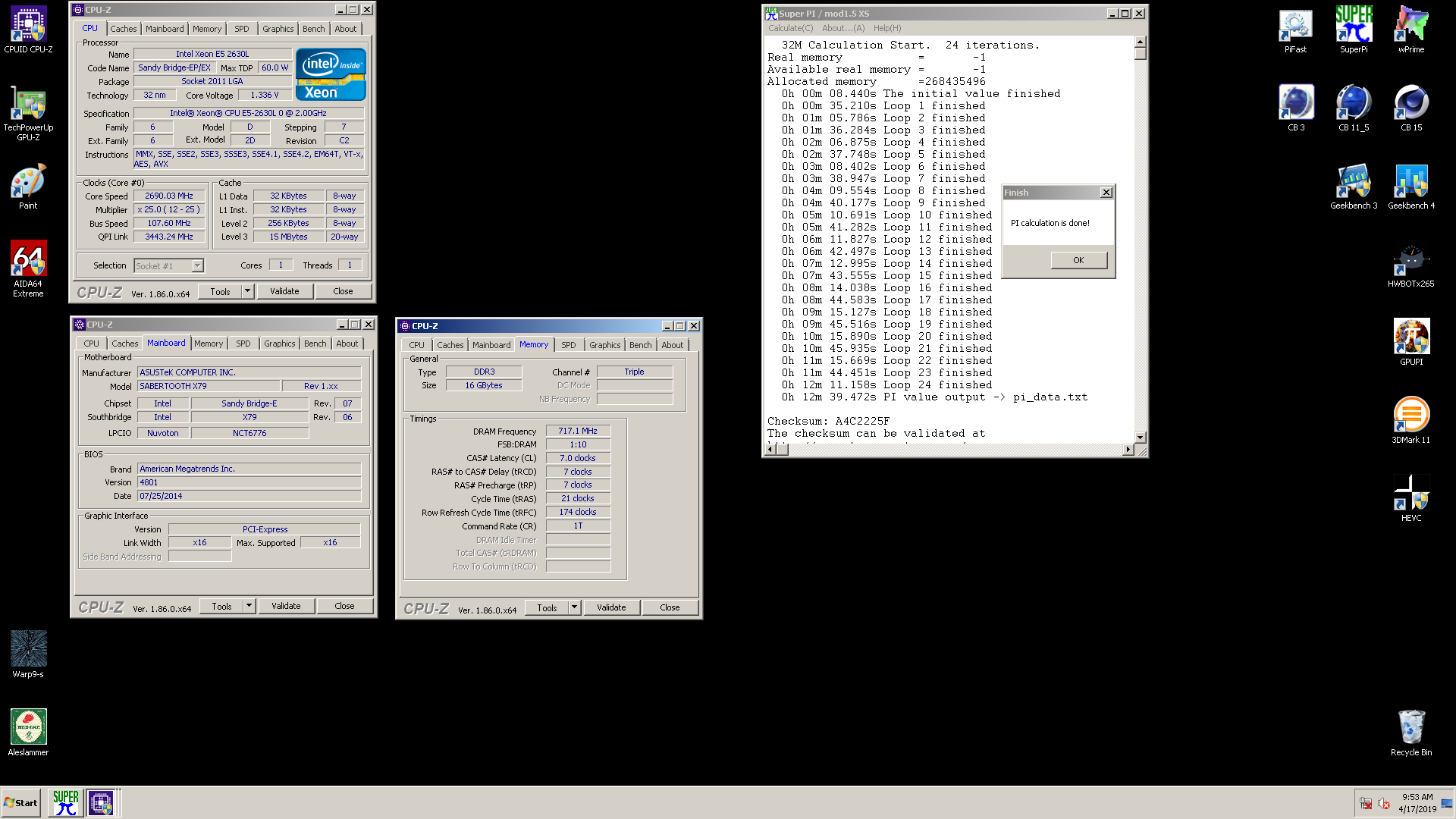Click Close button in Mainboard CPU-Z window
The width and height of the screenshot is (1456, 819).
tap(344, 606)
